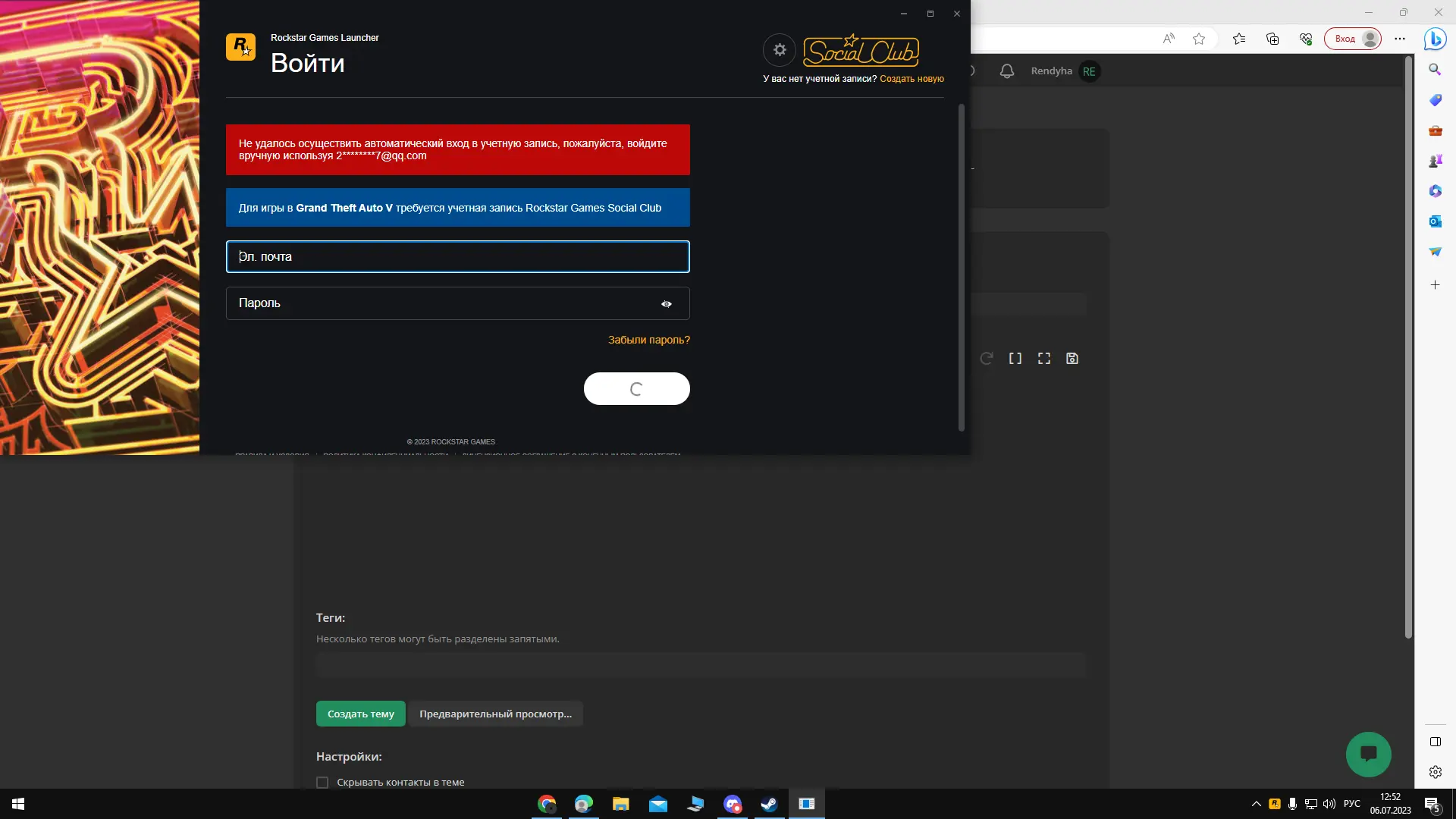Enable Скрывать контакты в теме checkbox
This screenshot has height=819, width=1456.
pyautogui.click(x=322, y=783)
